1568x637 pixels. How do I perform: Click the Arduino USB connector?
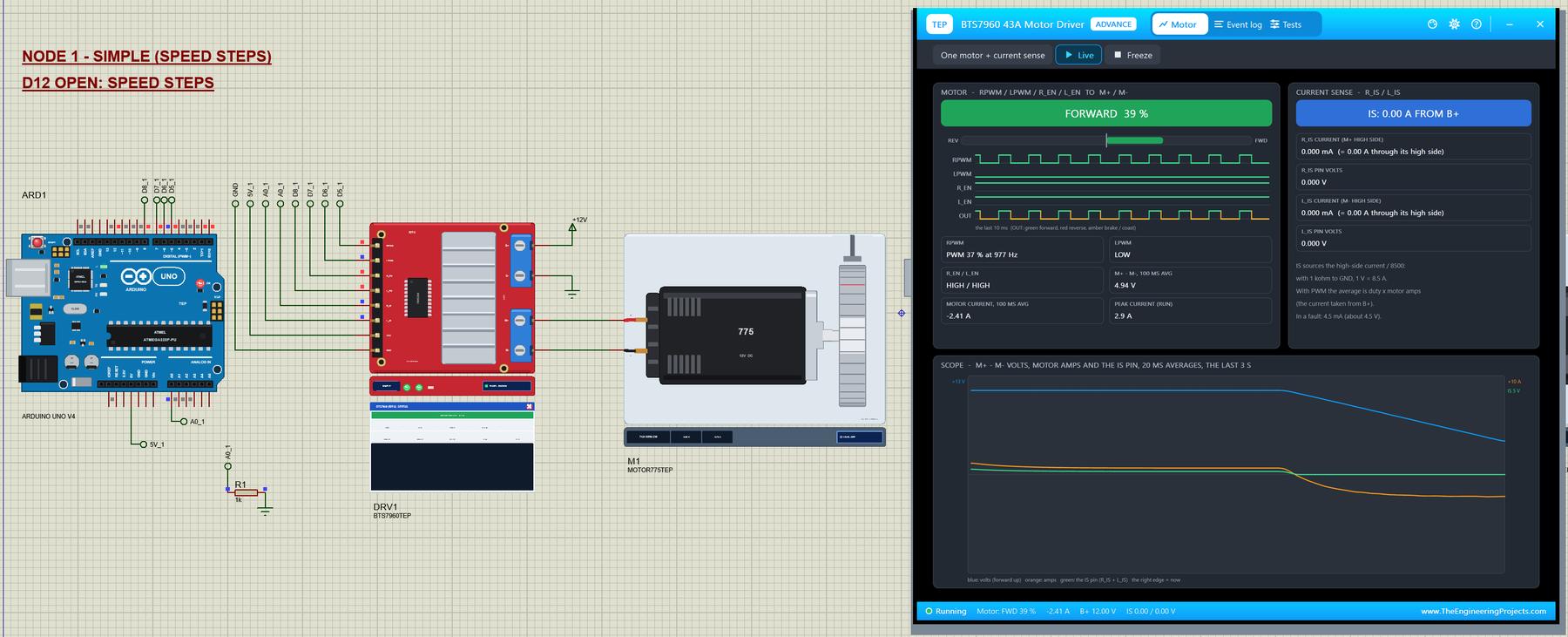29,279
